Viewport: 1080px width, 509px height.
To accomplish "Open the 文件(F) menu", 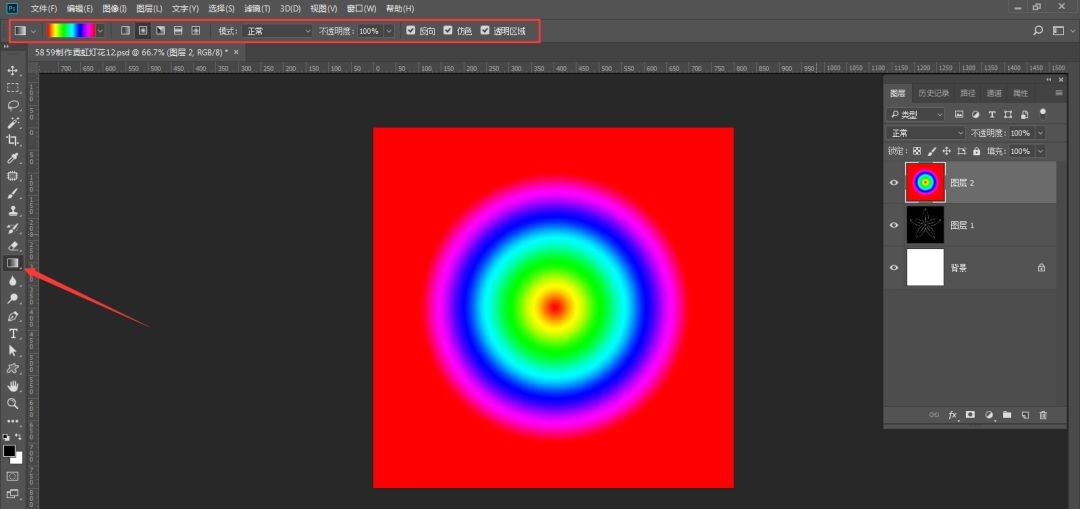I will pos(44,8).
